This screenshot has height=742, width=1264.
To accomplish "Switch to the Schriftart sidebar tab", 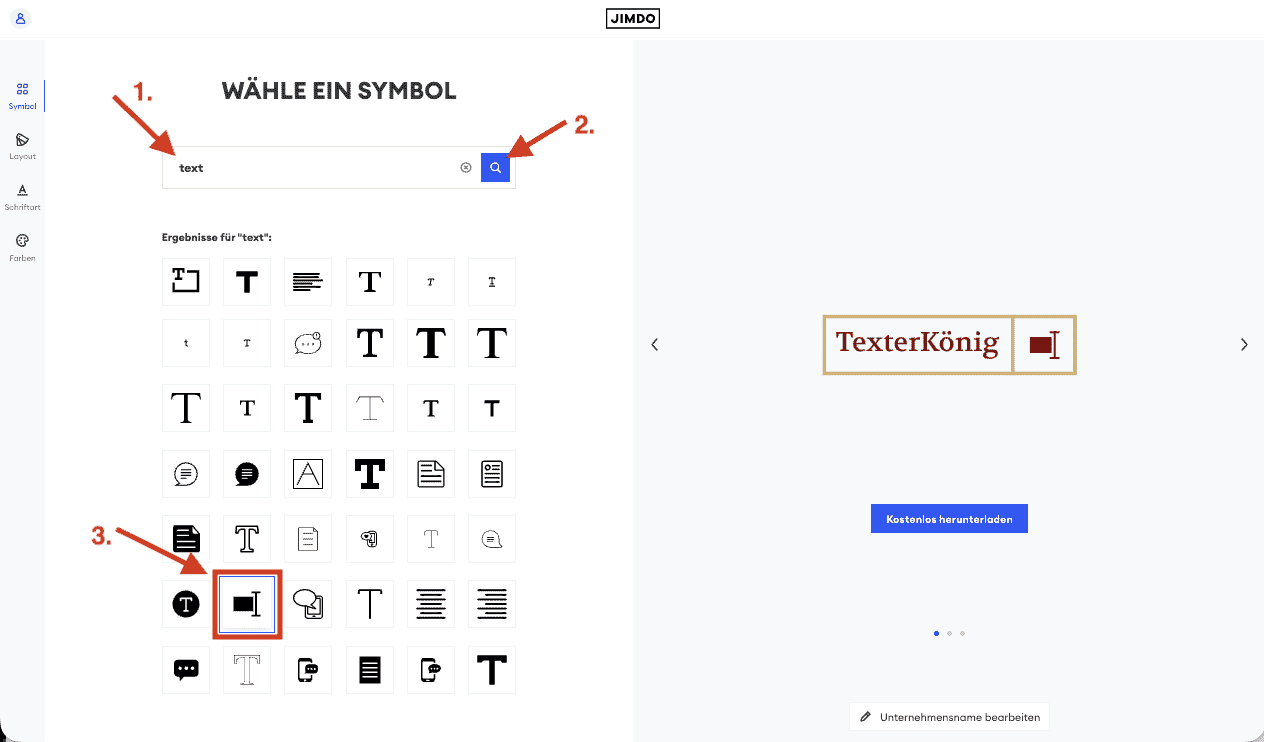I will pos(22,197).
